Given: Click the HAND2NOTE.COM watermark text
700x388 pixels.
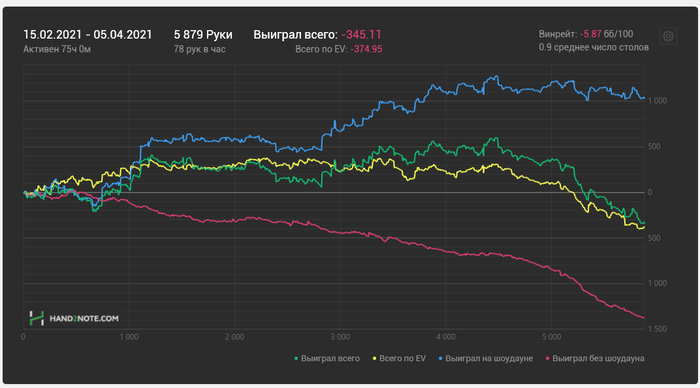Looking at the screenshot, I should 84,318.
